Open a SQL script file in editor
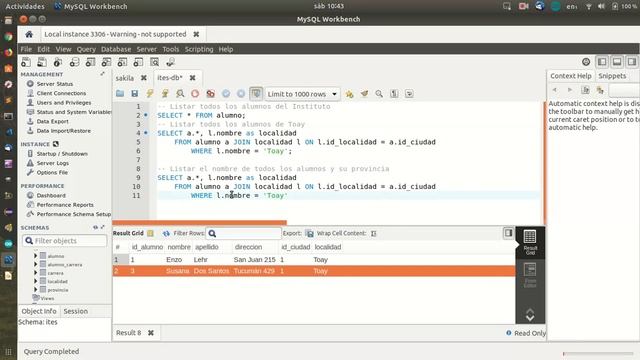640x360 pixels. 120,94
